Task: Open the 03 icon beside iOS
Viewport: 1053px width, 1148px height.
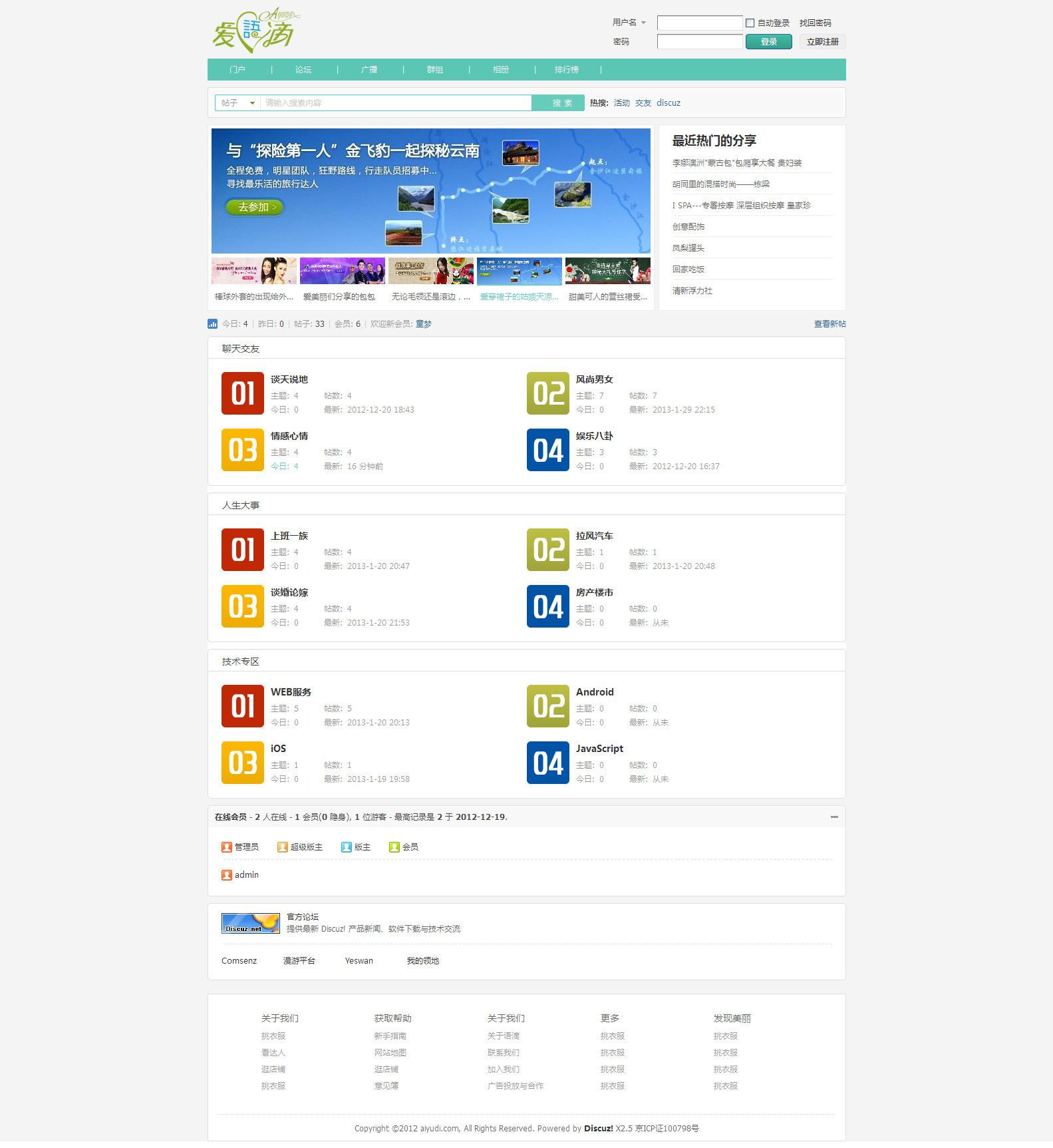Action: pos(243,763)
